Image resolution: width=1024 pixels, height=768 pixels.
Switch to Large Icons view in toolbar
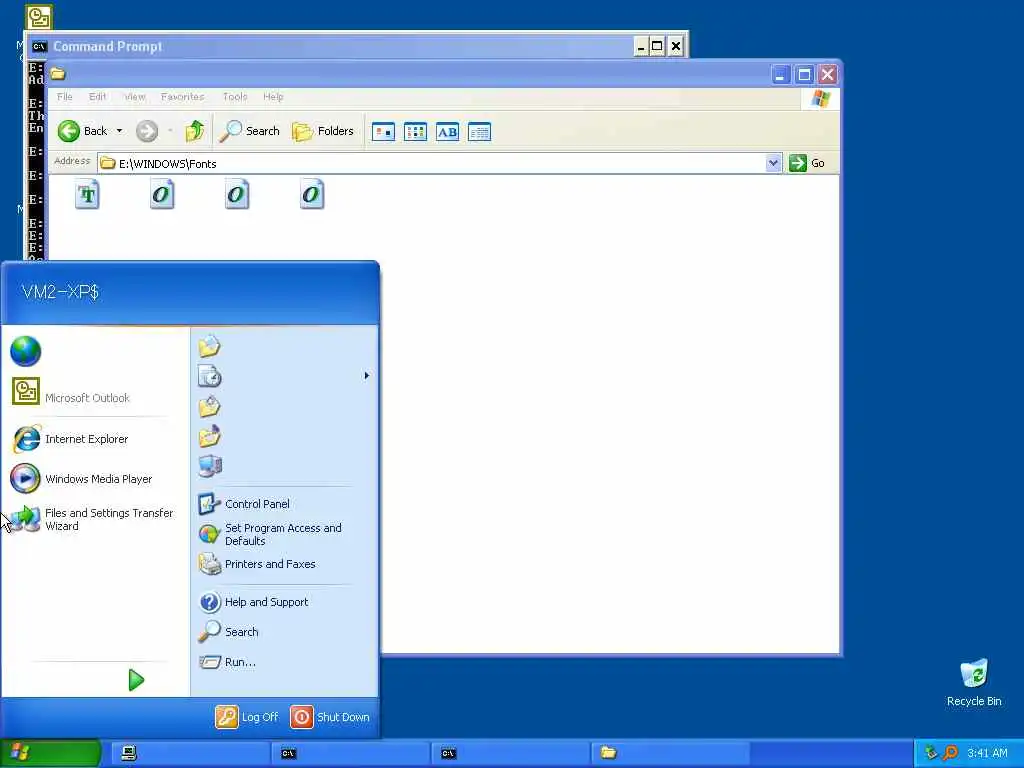pyautogui.click(x=383, y=132)
